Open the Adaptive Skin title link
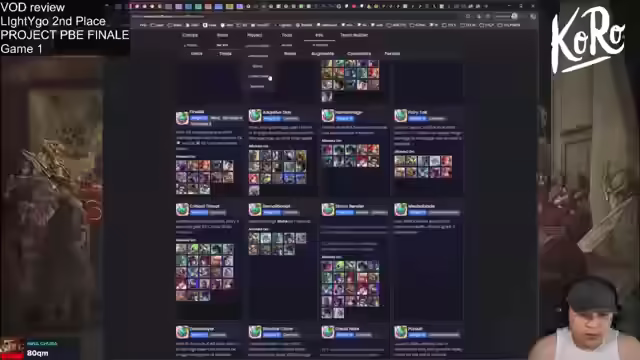 277,112
